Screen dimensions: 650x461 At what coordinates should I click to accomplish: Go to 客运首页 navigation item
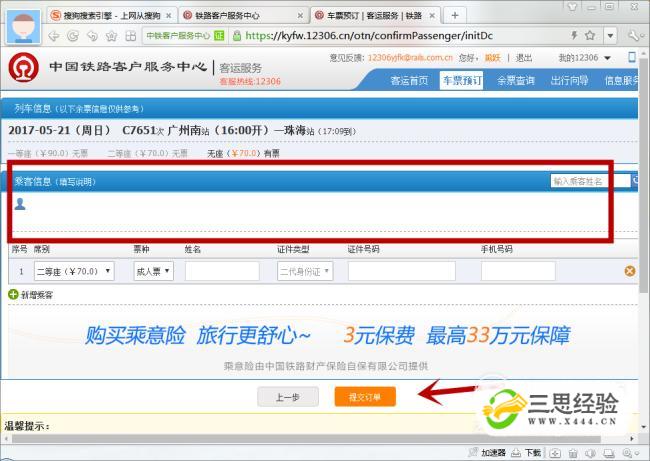point(409,80)
